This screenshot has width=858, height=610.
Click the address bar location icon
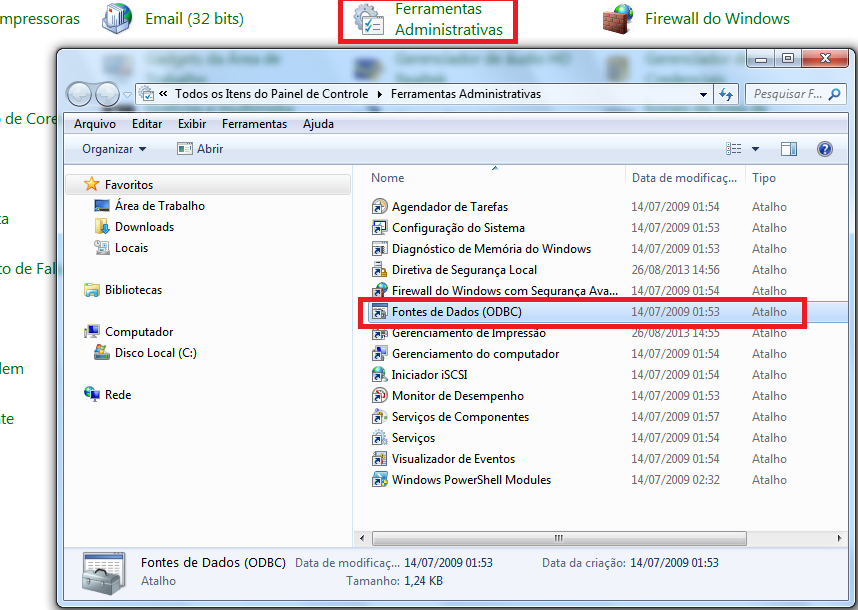tap(146, 94)
